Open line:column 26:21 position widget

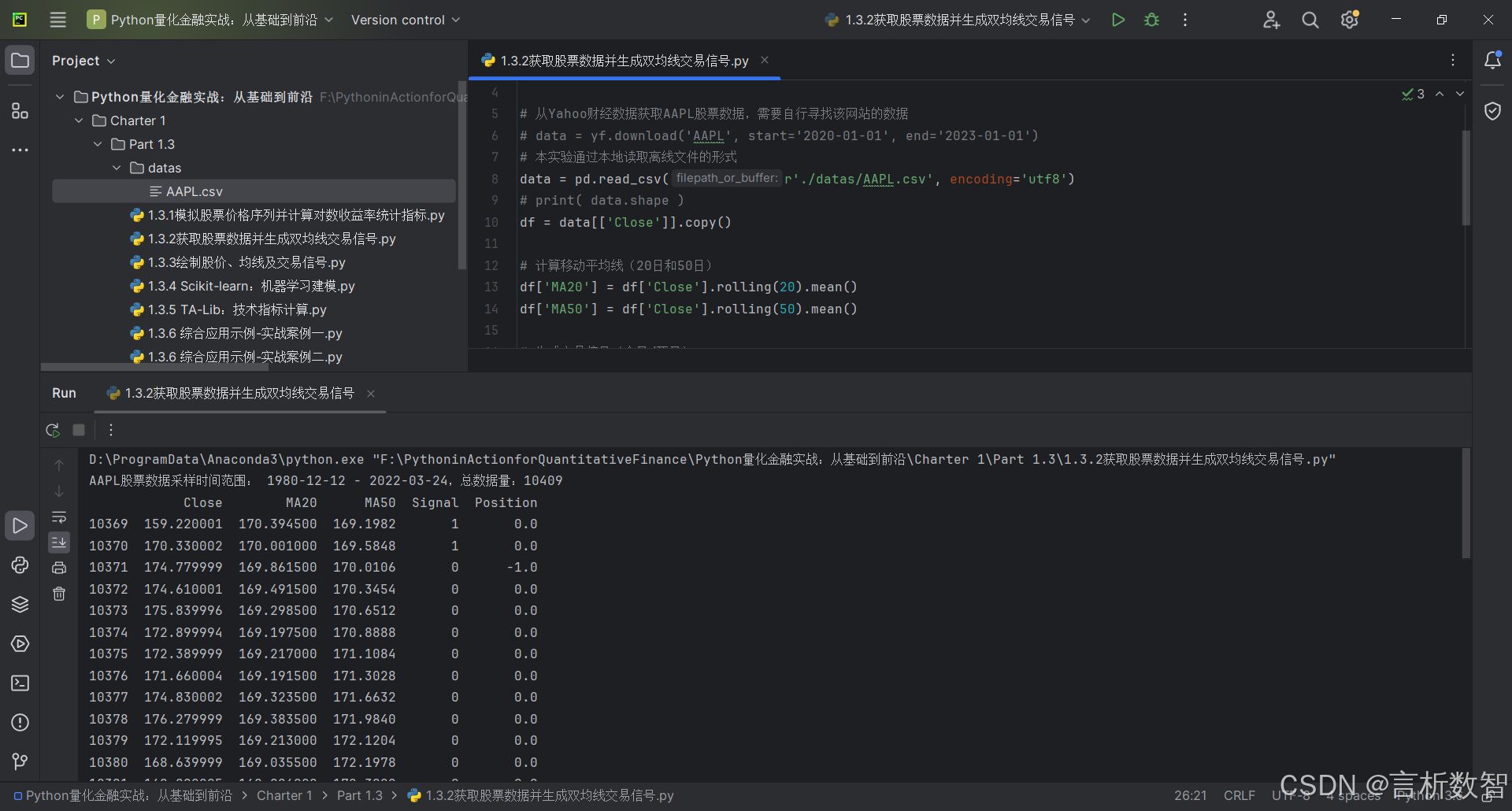[x=1190, y=795]
